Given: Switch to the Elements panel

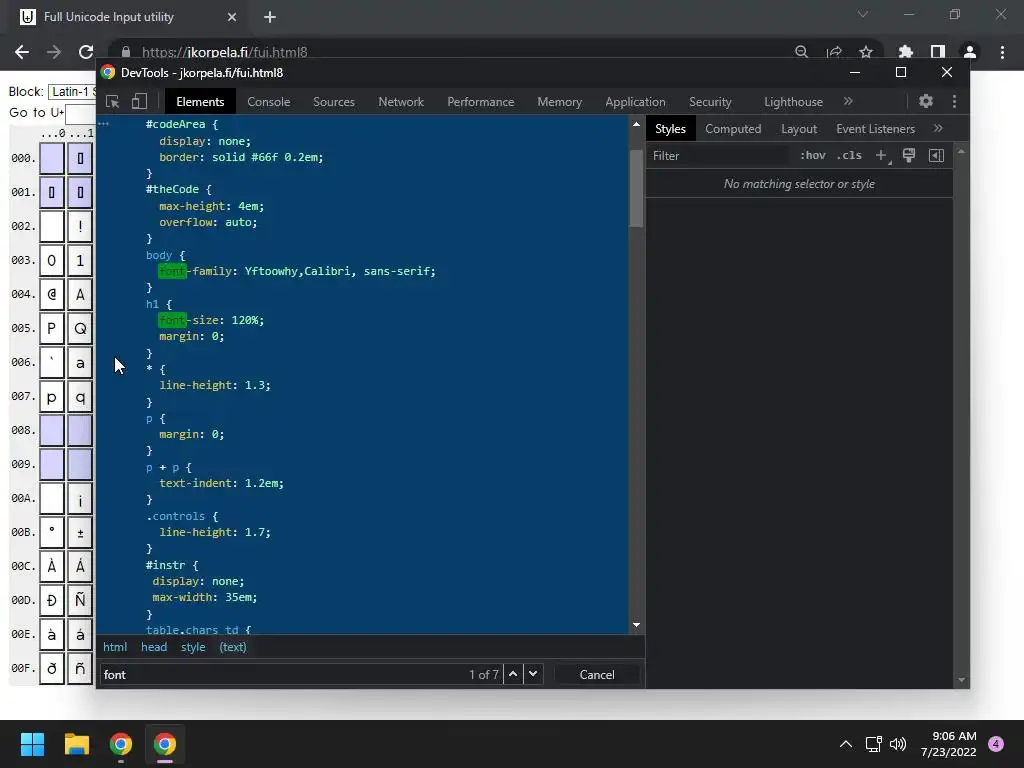Looking at the screenshot, I should (200, 102).
